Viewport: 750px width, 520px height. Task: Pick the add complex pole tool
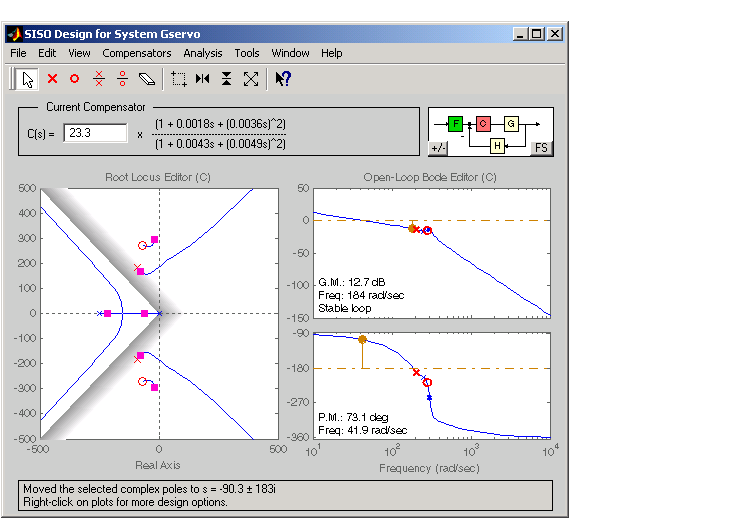tap(99, 78)
